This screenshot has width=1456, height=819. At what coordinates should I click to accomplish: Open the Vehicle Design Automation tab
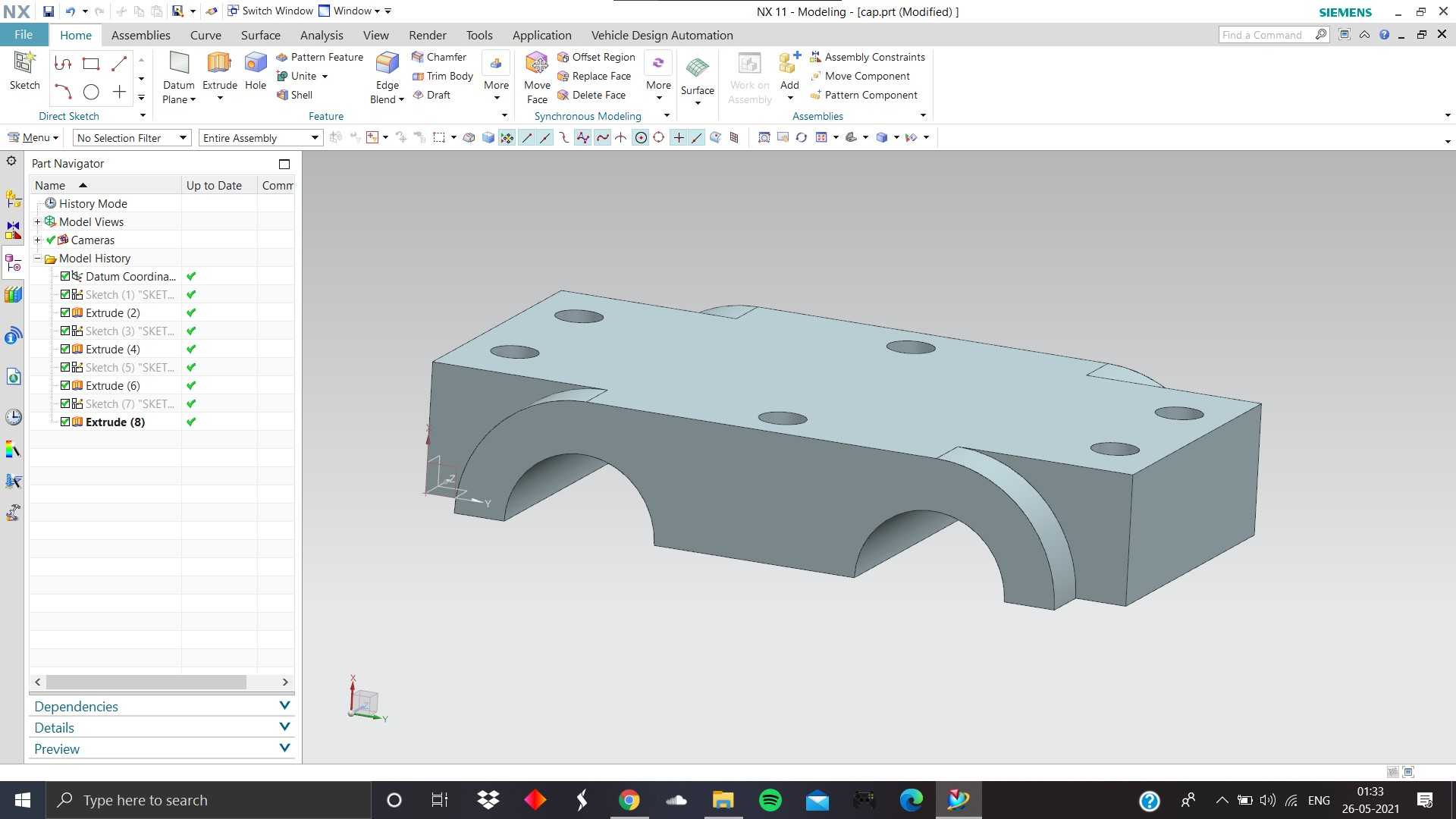point(662,35)
